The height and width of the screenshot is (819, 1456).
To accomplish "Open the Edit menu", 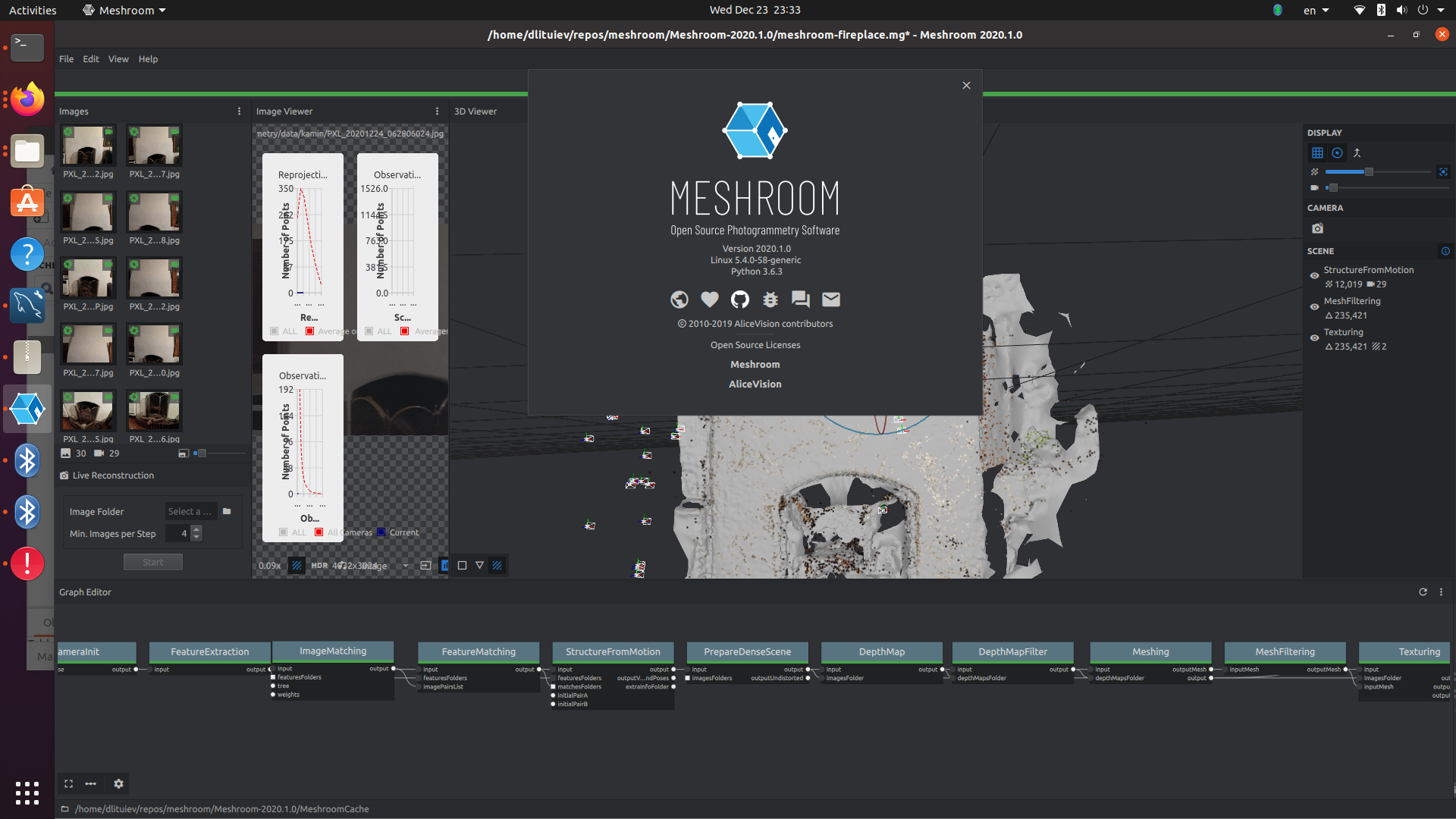I will (x=91, y=59).
